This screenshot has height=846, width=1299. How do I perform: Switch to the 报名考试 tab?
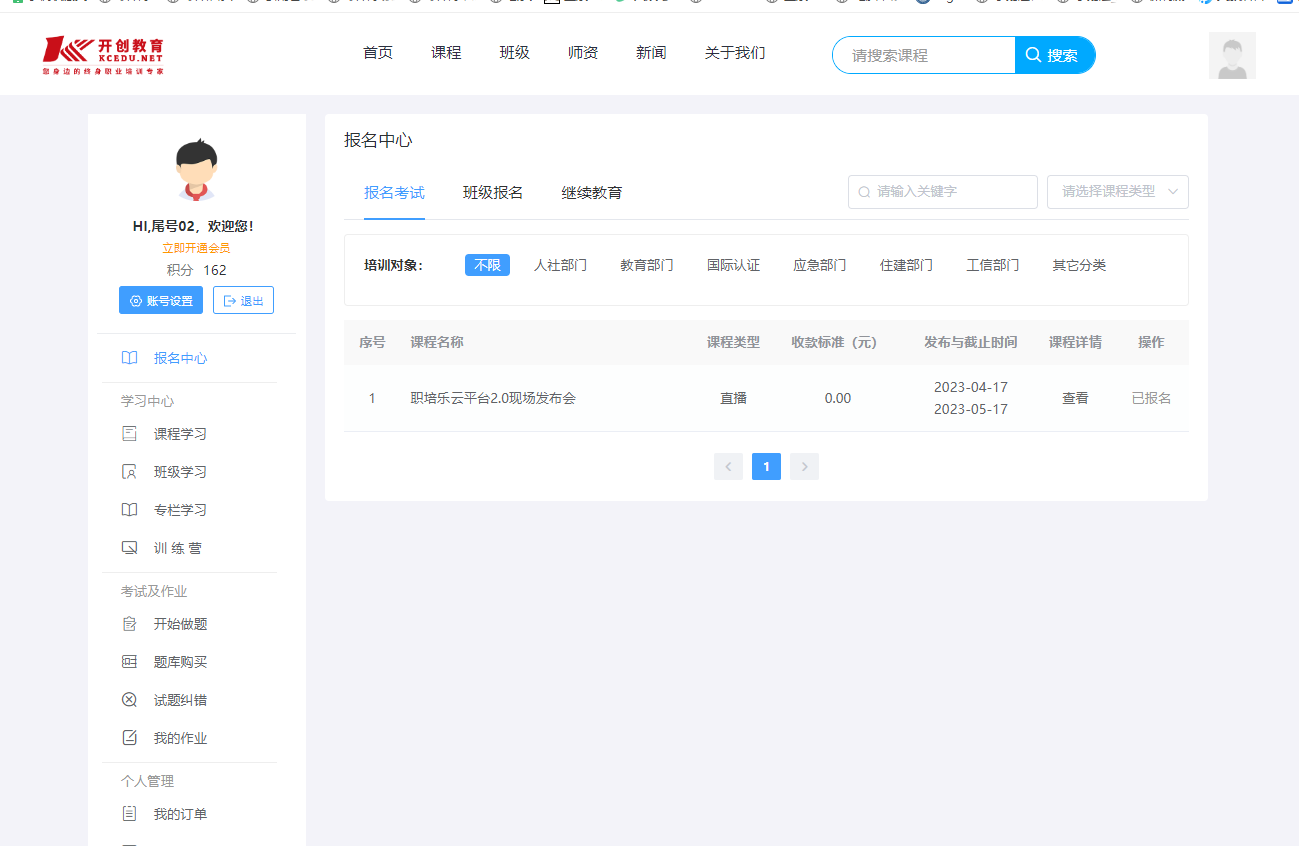(394, 192)
